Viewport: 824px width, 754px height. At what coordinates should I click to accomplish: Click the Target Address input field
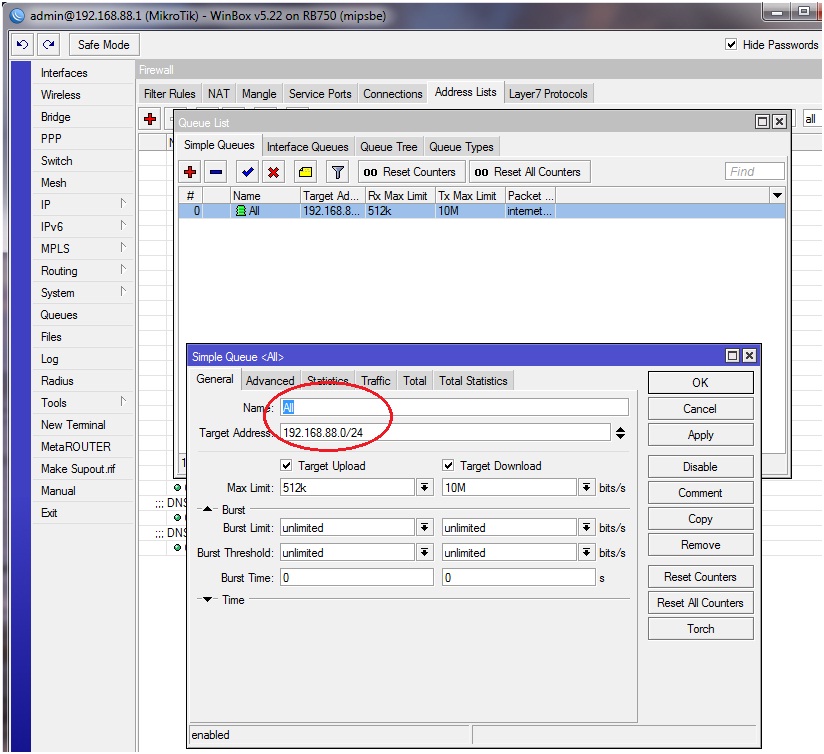click(x=445, y=433)
